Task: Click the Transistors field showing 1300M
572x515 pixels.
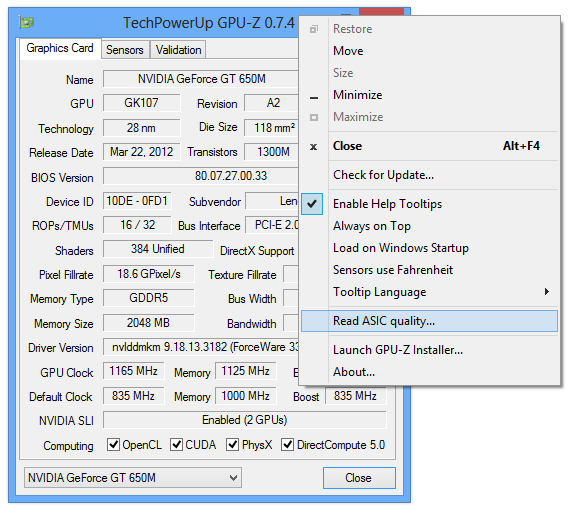Action: coord(272,152)
